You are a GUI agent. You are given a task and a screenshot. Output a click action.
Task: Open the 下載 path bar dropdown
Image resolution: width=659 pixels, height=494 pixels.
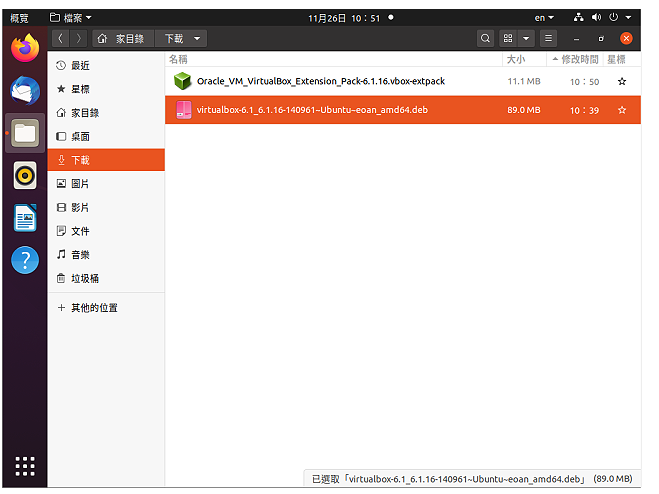(x=197, y=39)
